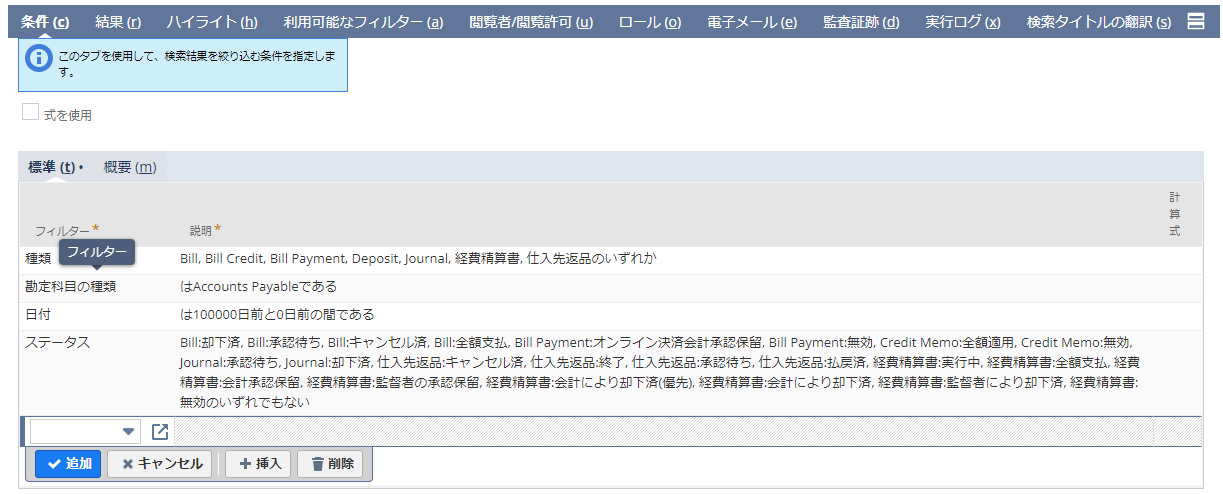
Task: Switch to the 監査証跡 tab
Action: pyautogui.click(x=861, y=21)
